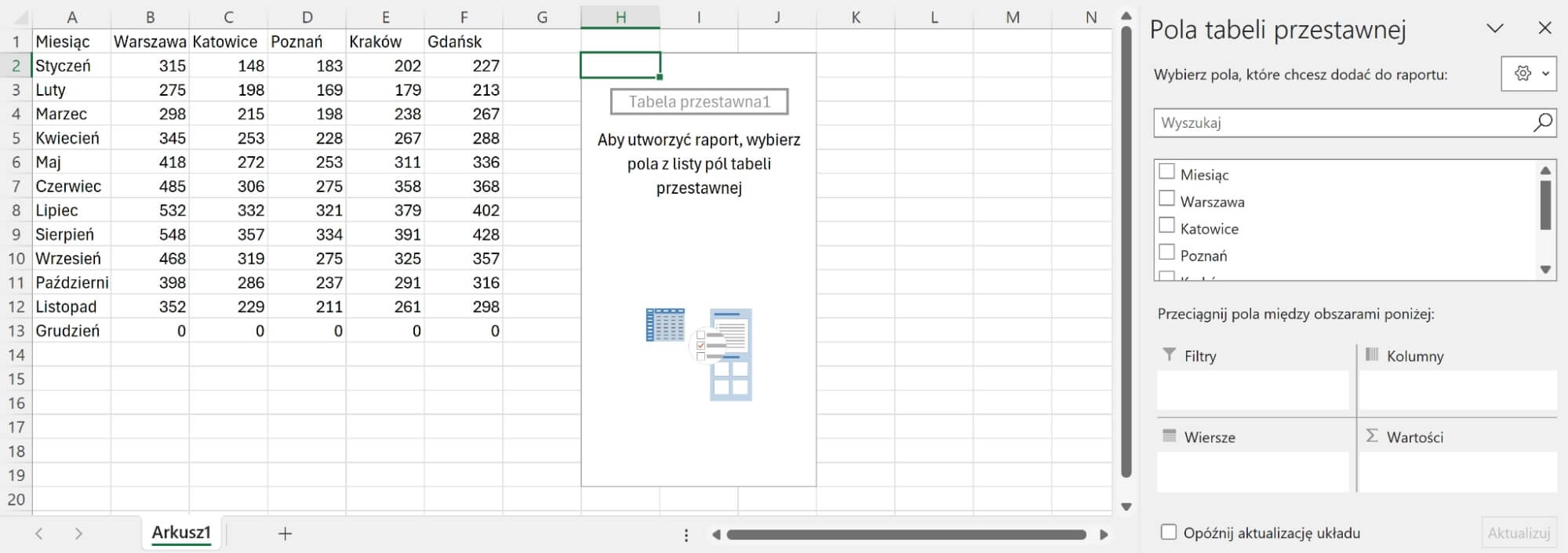1568x553 pixels.
Task: Enable the Katowice field checkbox
Action: click(x=1167, y=226)
